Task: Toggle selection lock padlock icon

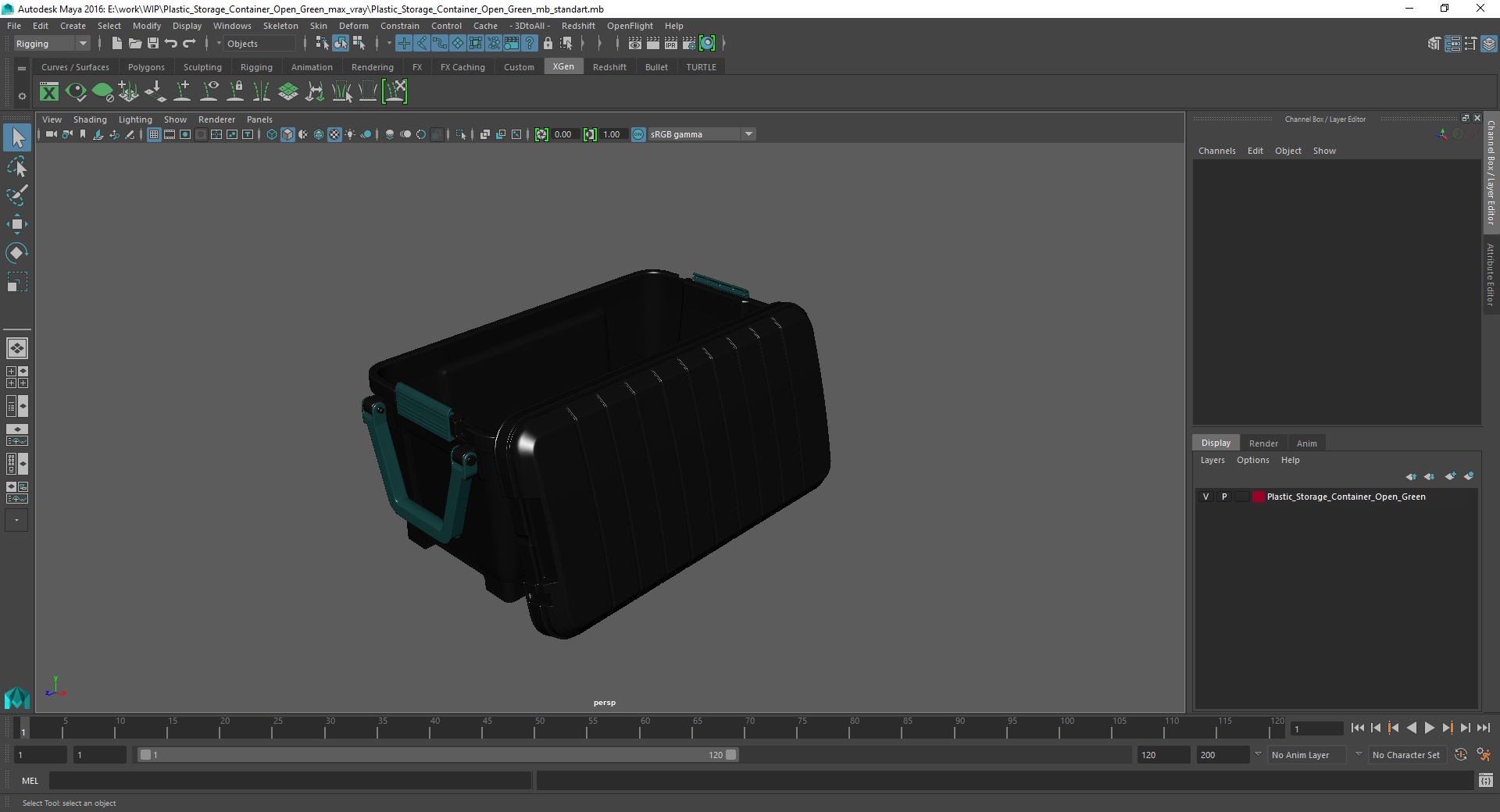Action: coord(548,44)
